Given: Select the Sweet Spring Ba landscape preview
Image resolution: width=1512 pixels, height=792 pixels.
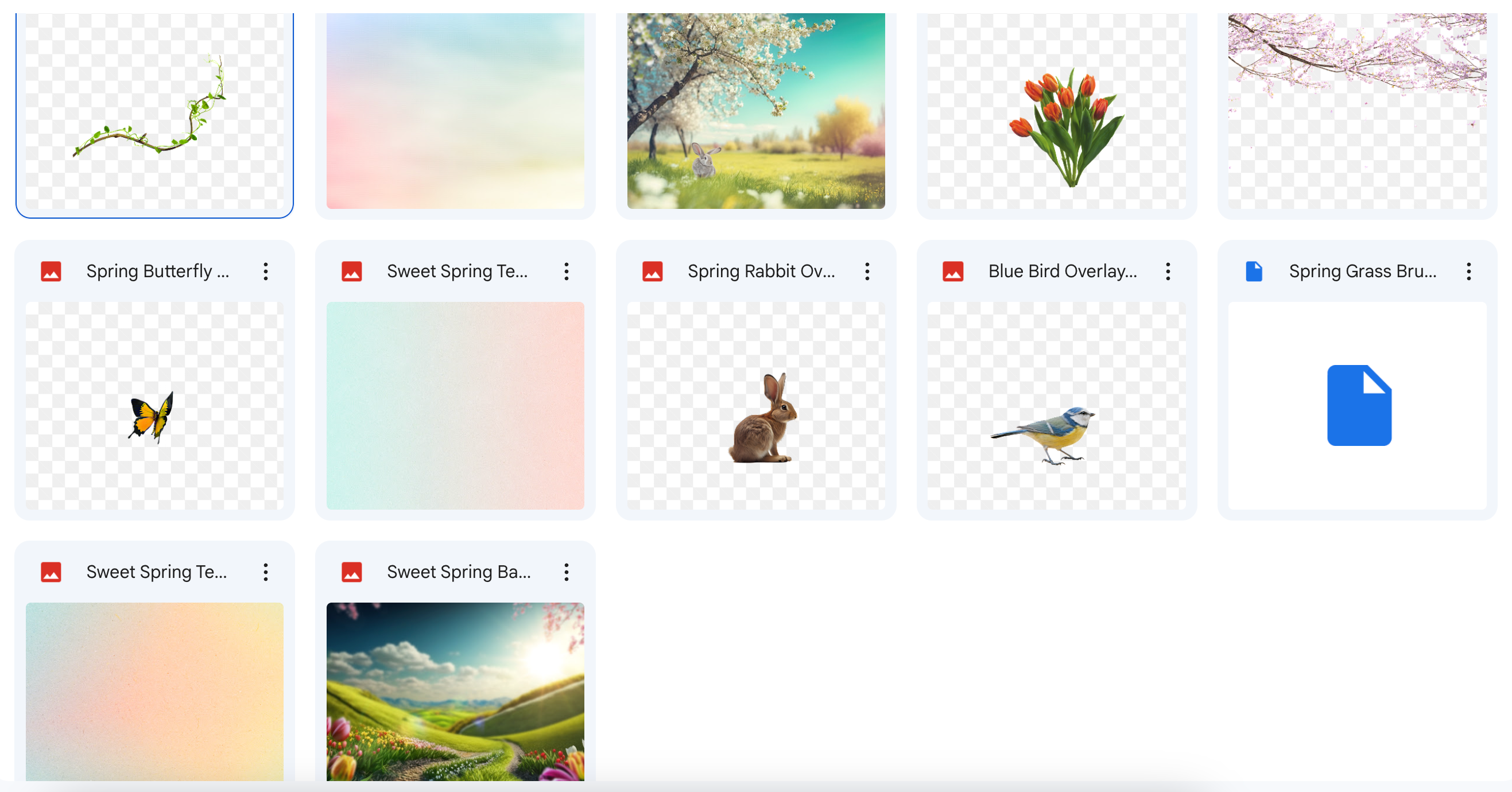Looking at the screenshot, I should click(455, 692).
